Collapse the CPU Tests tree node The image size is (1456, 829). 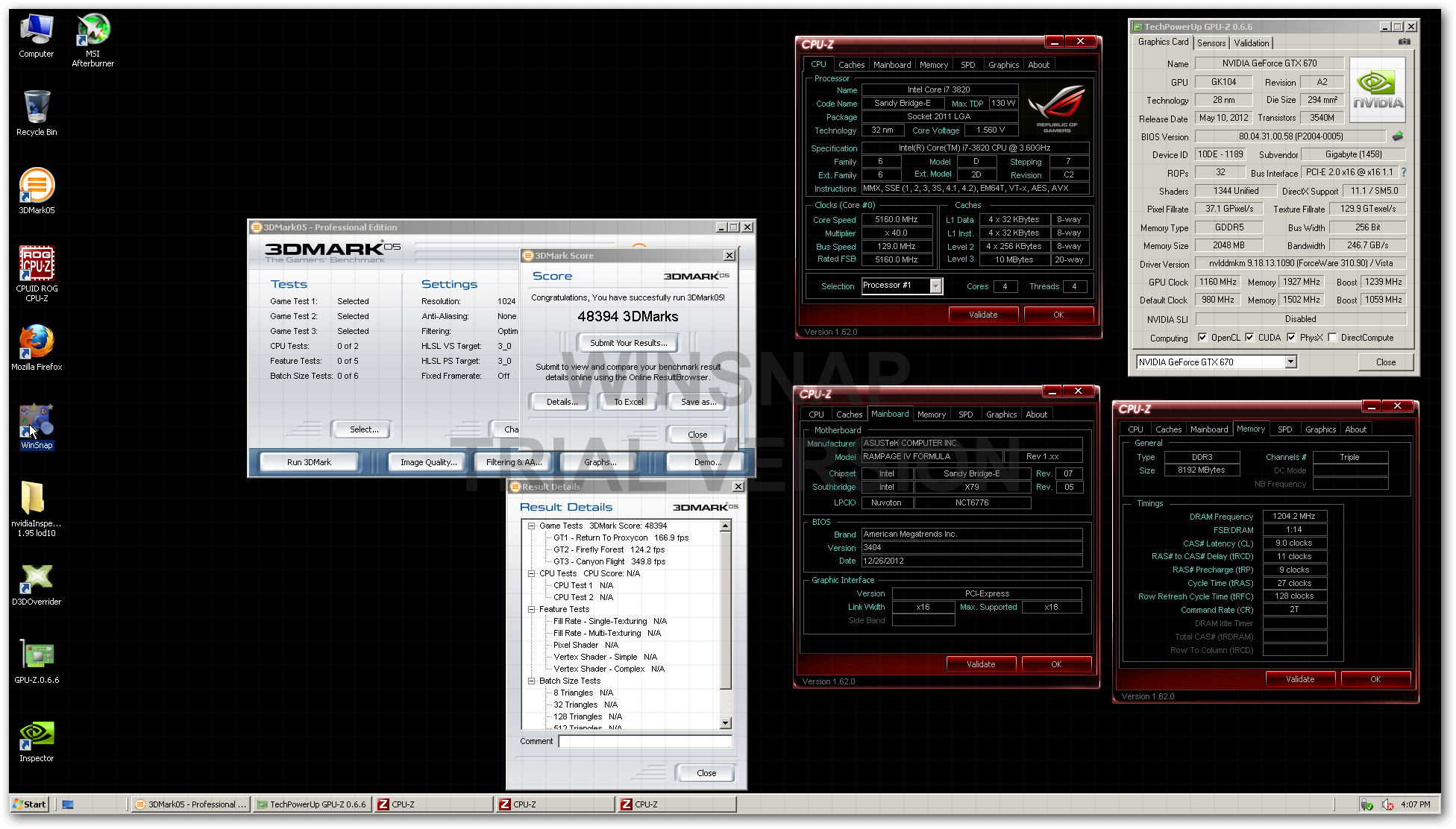pos(532,574)
